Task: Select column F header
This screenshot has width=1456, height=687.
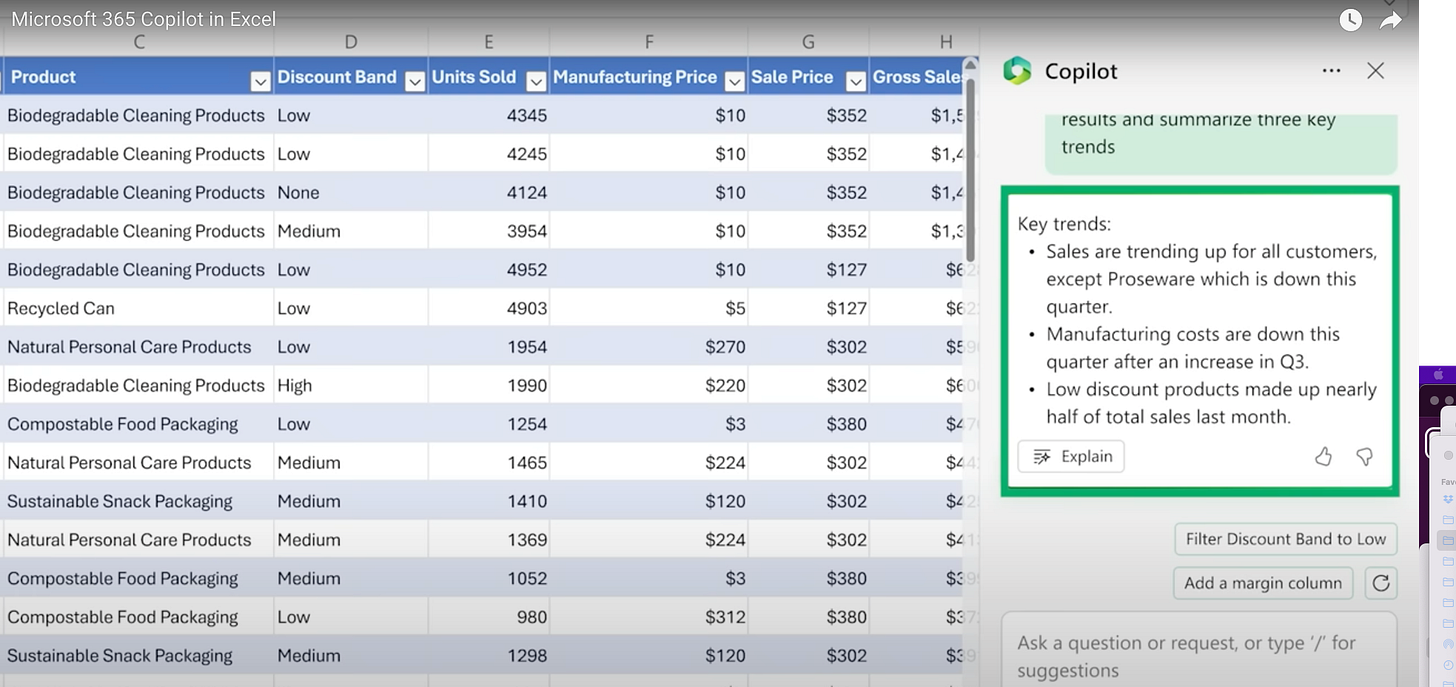Action: [649, 42]
